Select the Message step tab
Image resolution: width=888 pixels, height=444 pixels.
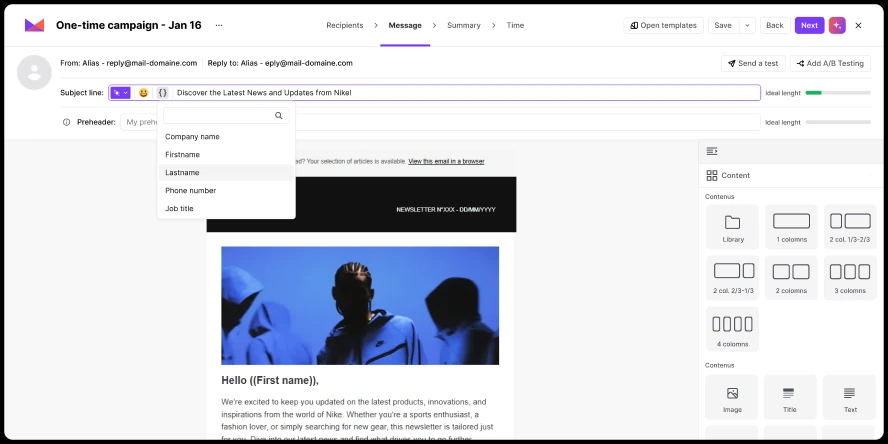click(405, 25)
